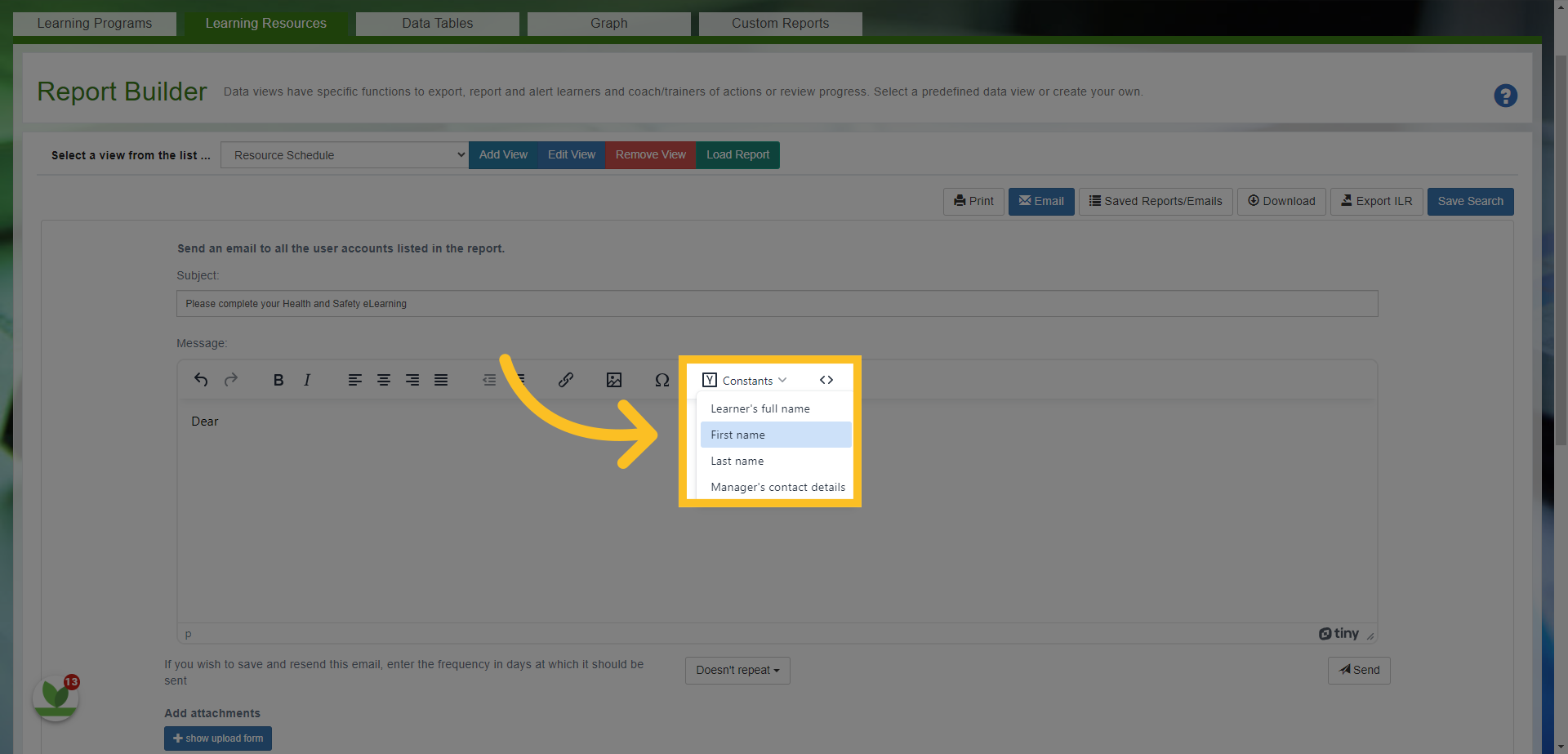Click Export ILR button
1568x754 pixels.
coord(1377,202)
